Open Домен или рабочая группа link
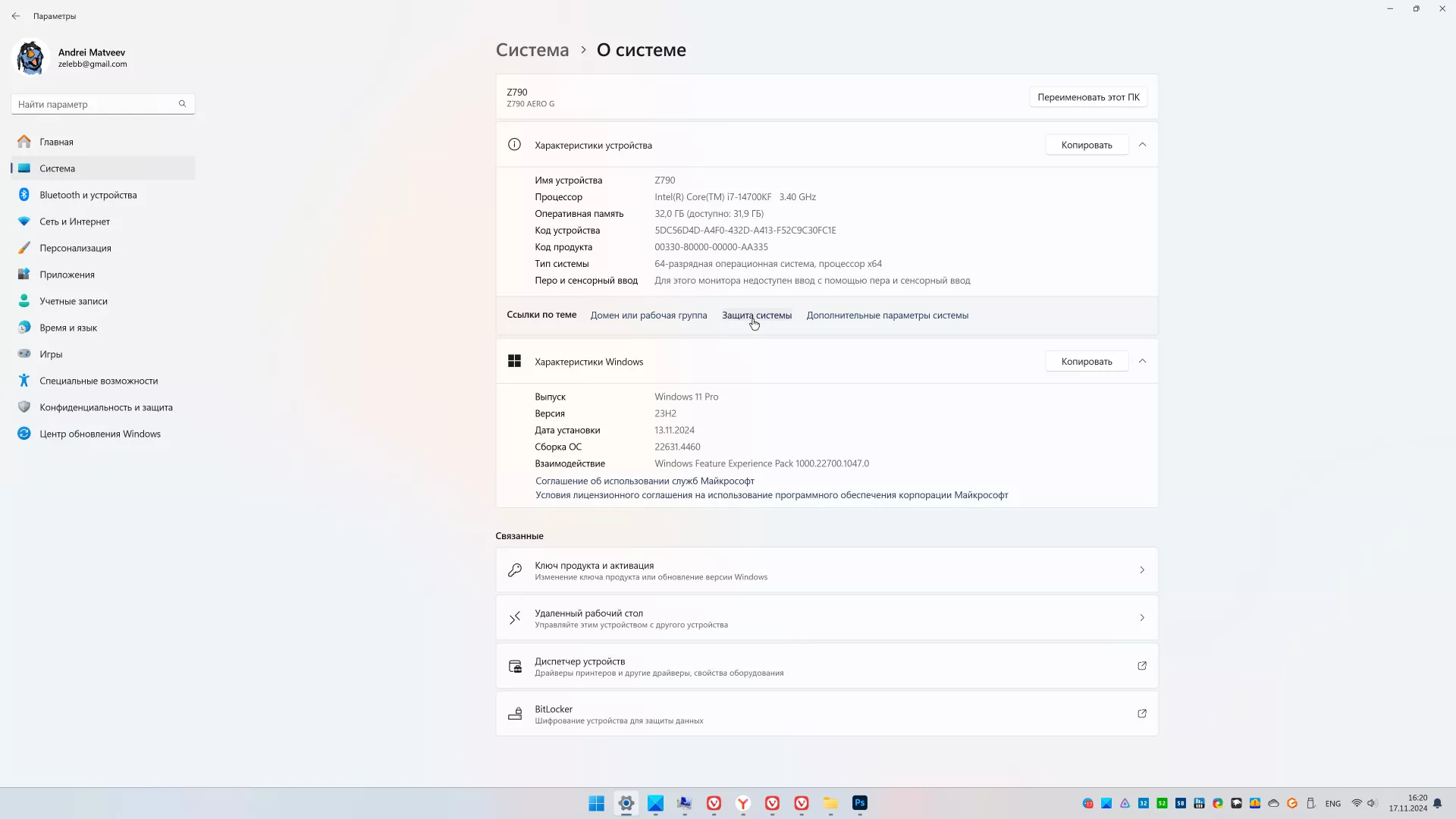The height and width of the screenshot is (819, 1456). click(x=648, y=315)
